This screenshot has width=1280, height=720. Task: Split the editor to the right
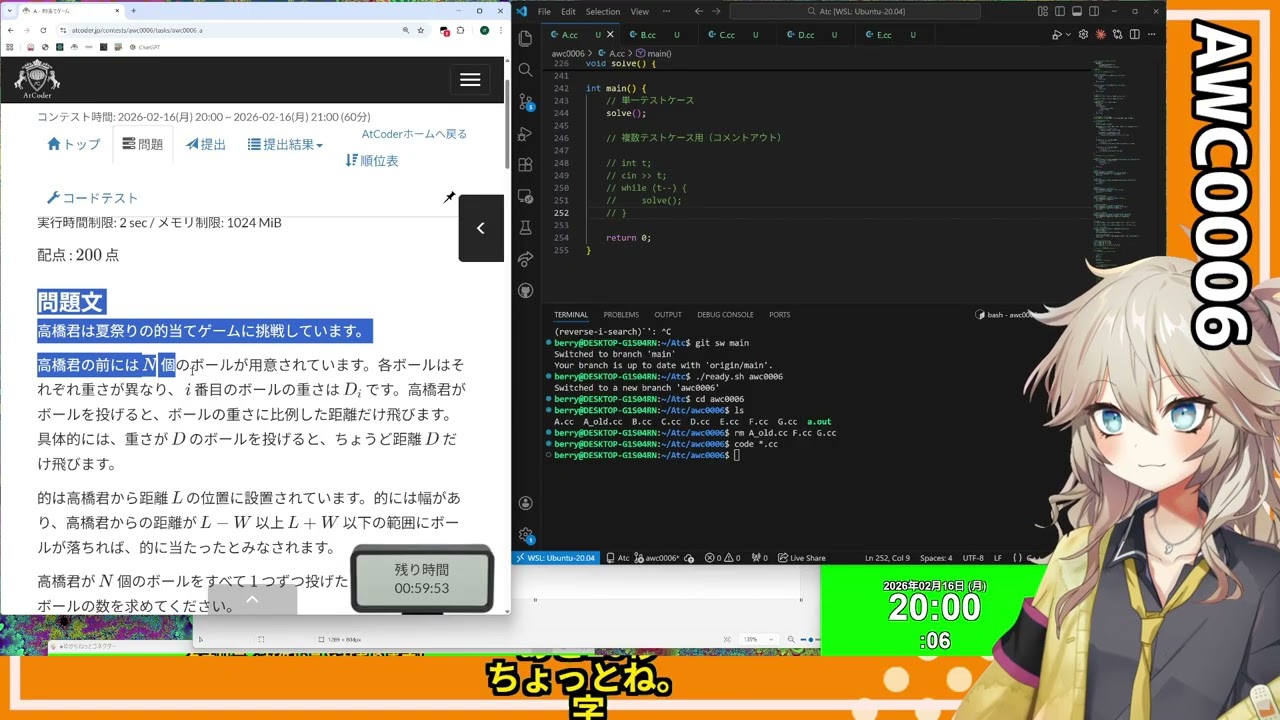1134,34
